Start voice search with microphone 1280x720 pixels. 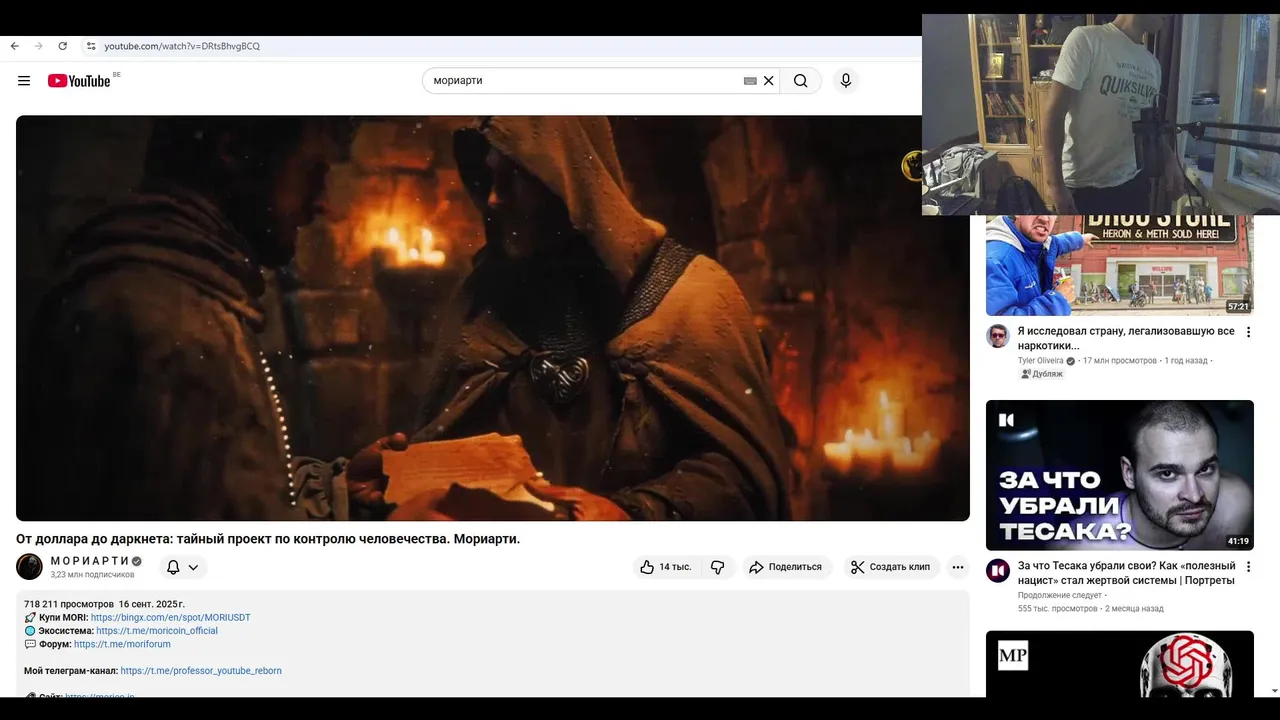[846, 81]
